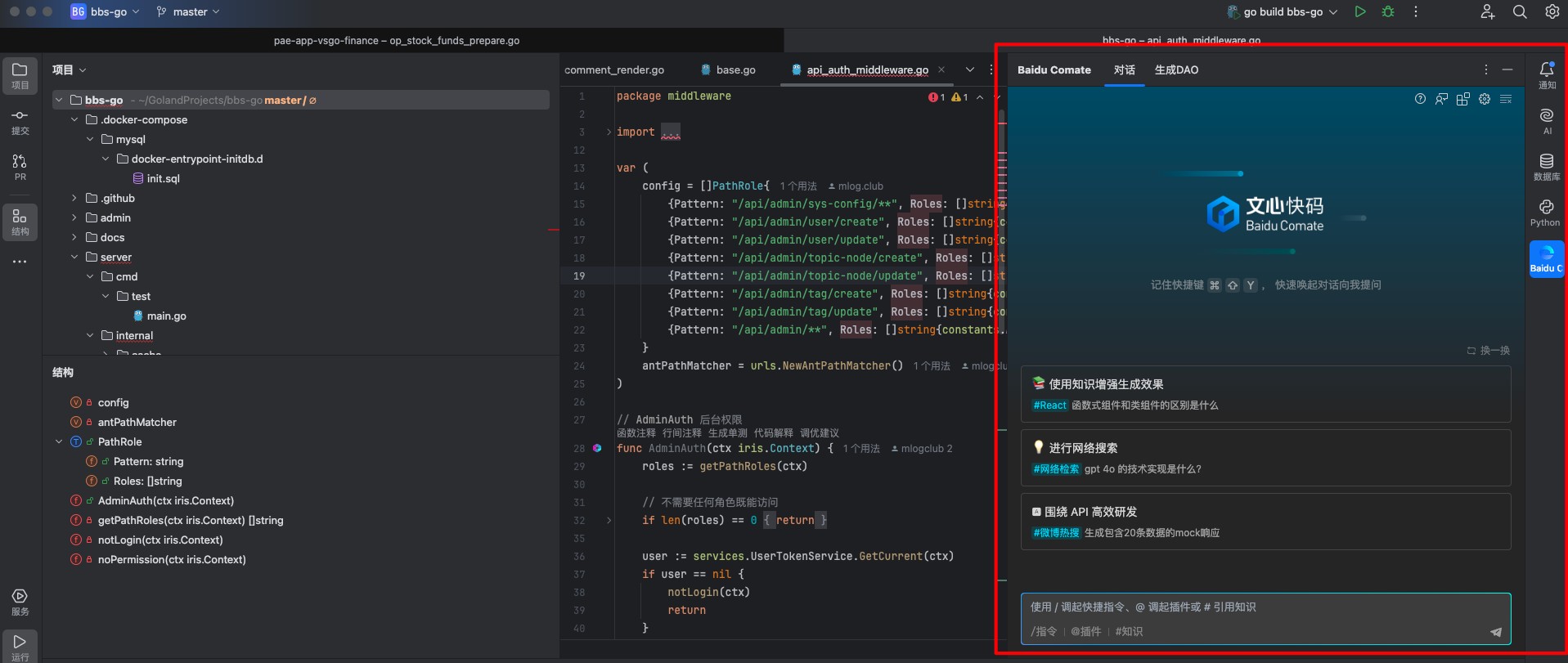Switch to the base.go editor tab
The height and width of the screenshot is (663, 1568).
point(728,69)
